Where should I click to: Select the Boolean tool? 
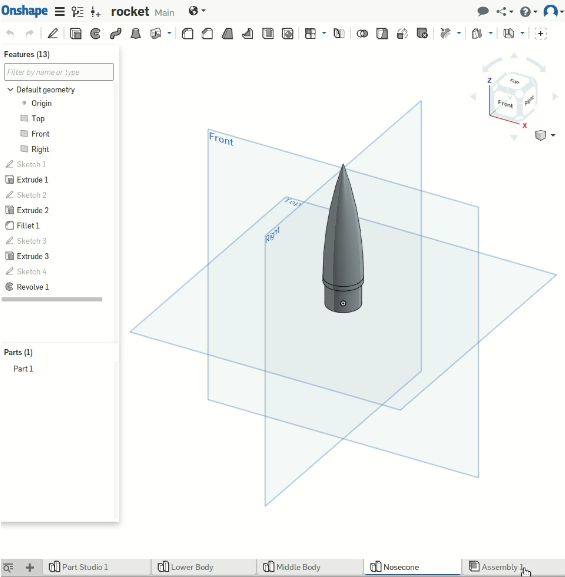point(362,34)
